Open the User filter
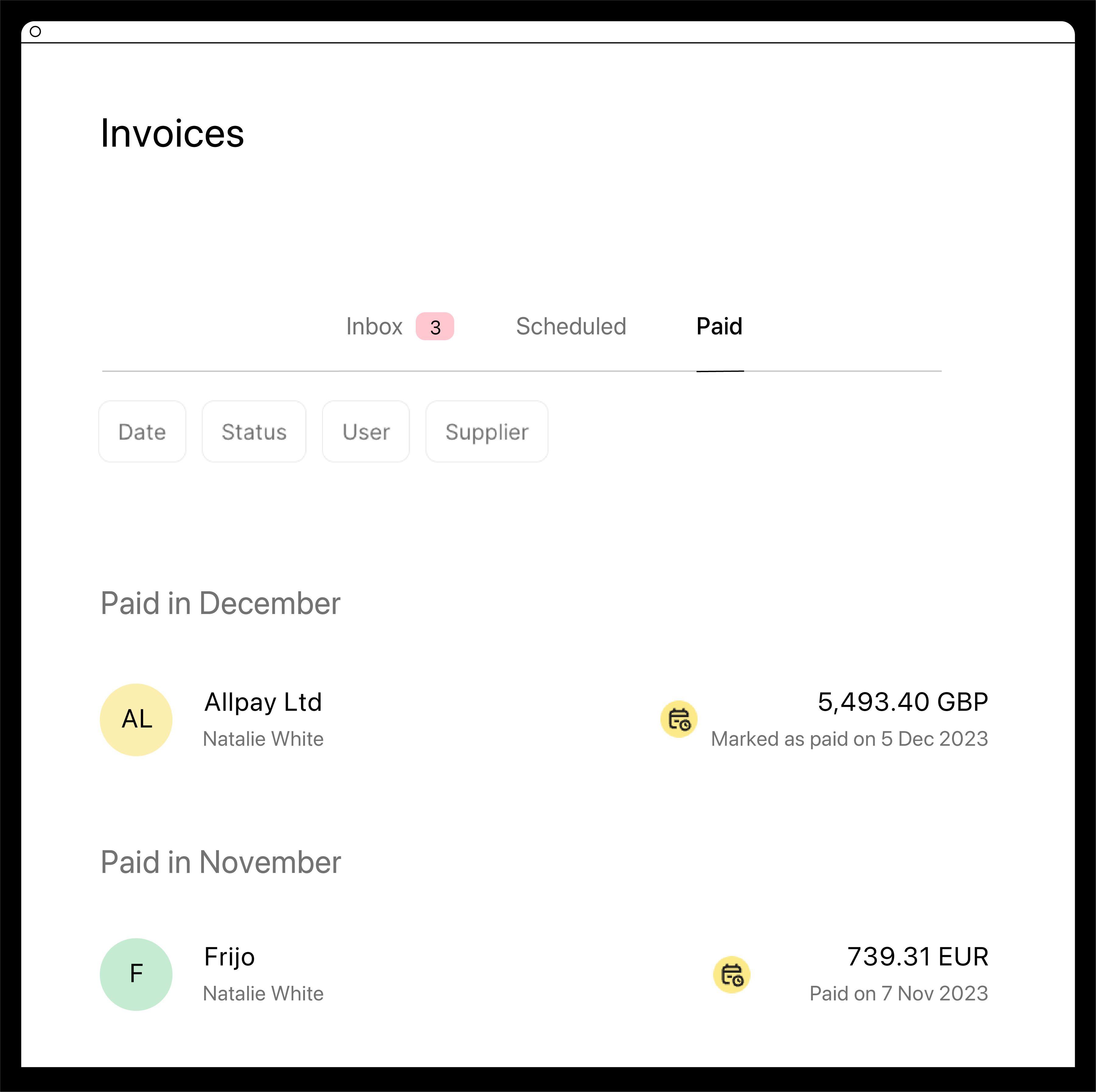This screenshot has height=1092, width=1096. (365, 431)
